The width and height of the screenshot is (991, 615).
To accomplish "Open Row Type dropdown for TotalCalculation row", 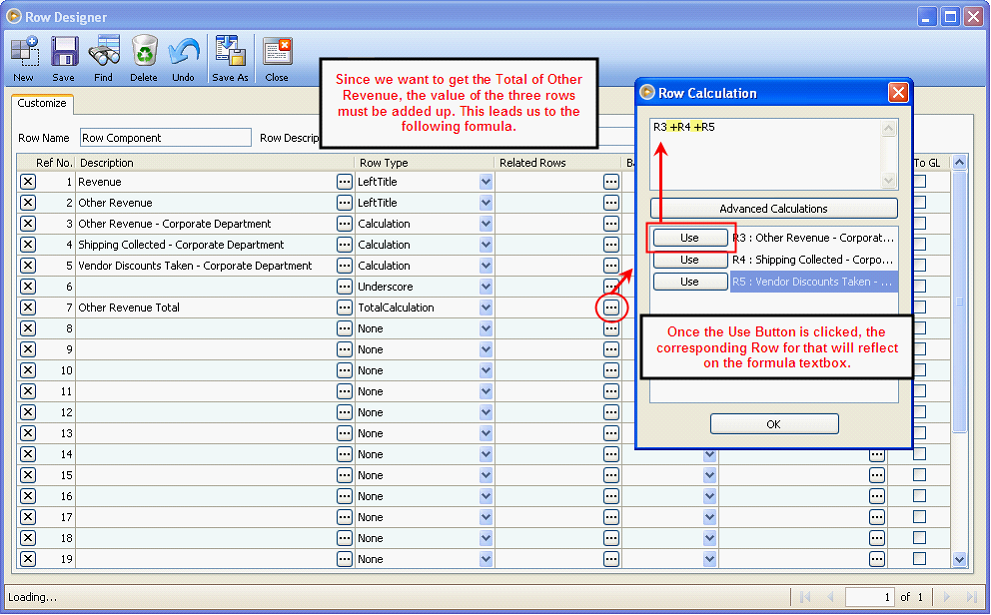I will (486, 308).
